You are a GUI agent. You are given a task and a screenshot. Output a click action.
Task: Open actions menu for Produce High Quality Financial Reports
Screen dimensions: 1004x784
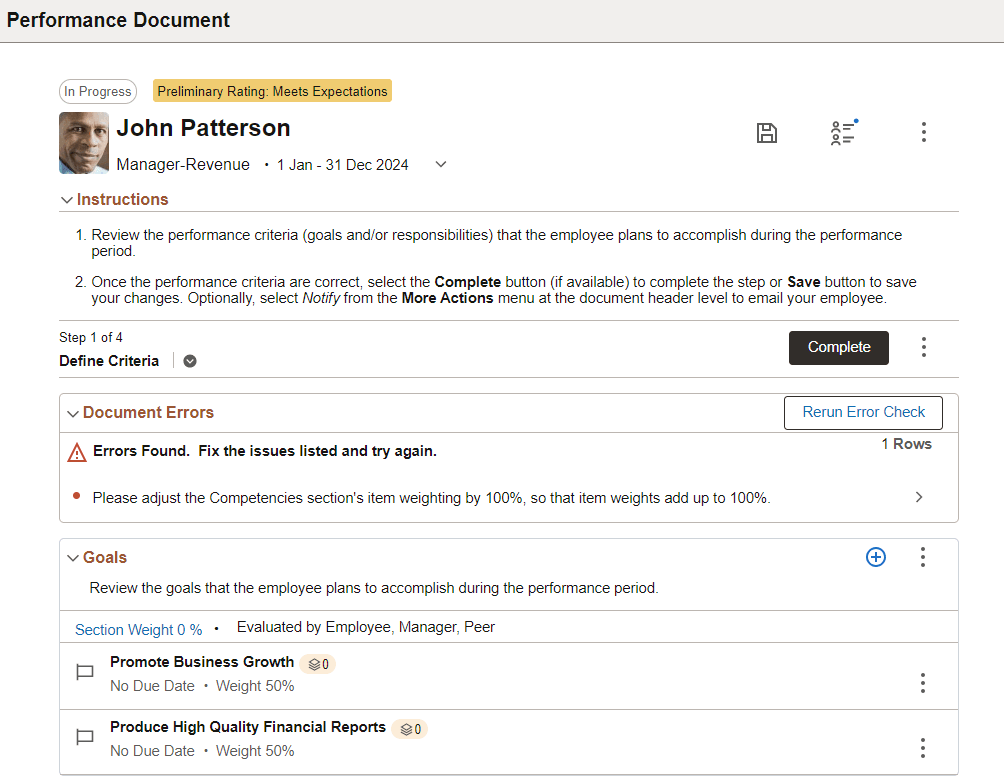coord(922,747)
